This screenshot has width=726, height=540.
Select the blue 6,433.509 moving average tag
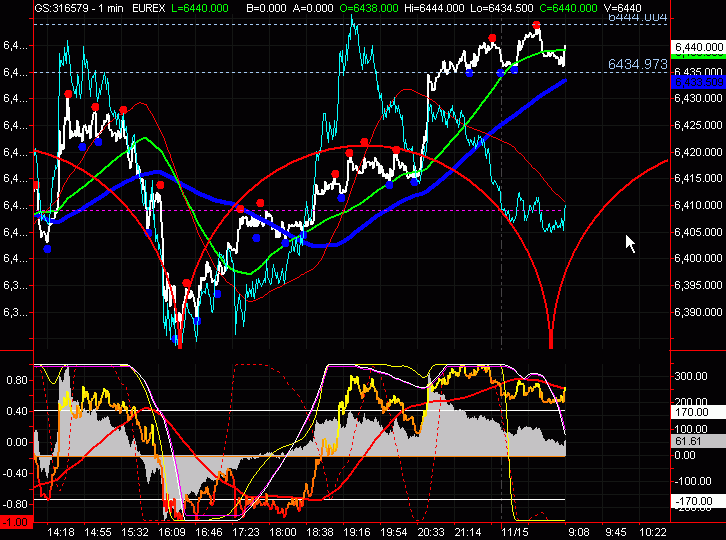point(698,82)
